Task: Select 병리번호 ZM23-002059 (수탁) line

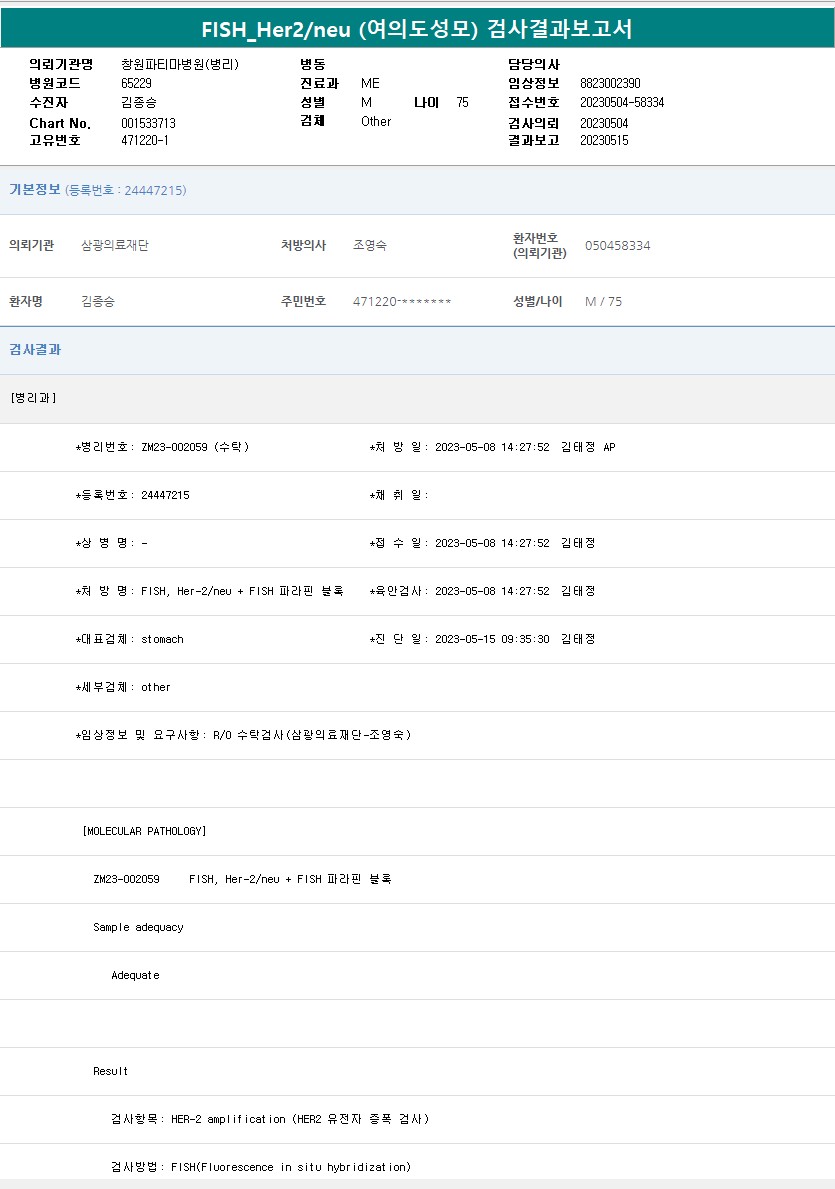Action: 163,447
